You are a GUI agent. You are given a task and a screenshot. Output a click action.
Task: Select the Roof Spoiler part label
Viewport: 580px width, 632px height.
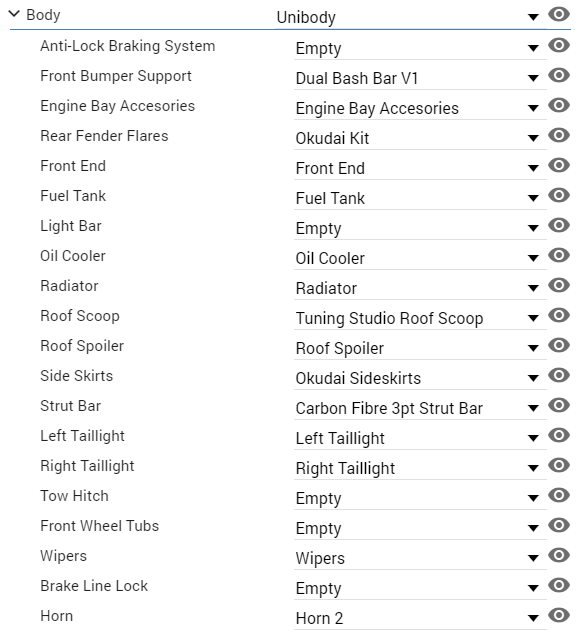click(82, 346)
